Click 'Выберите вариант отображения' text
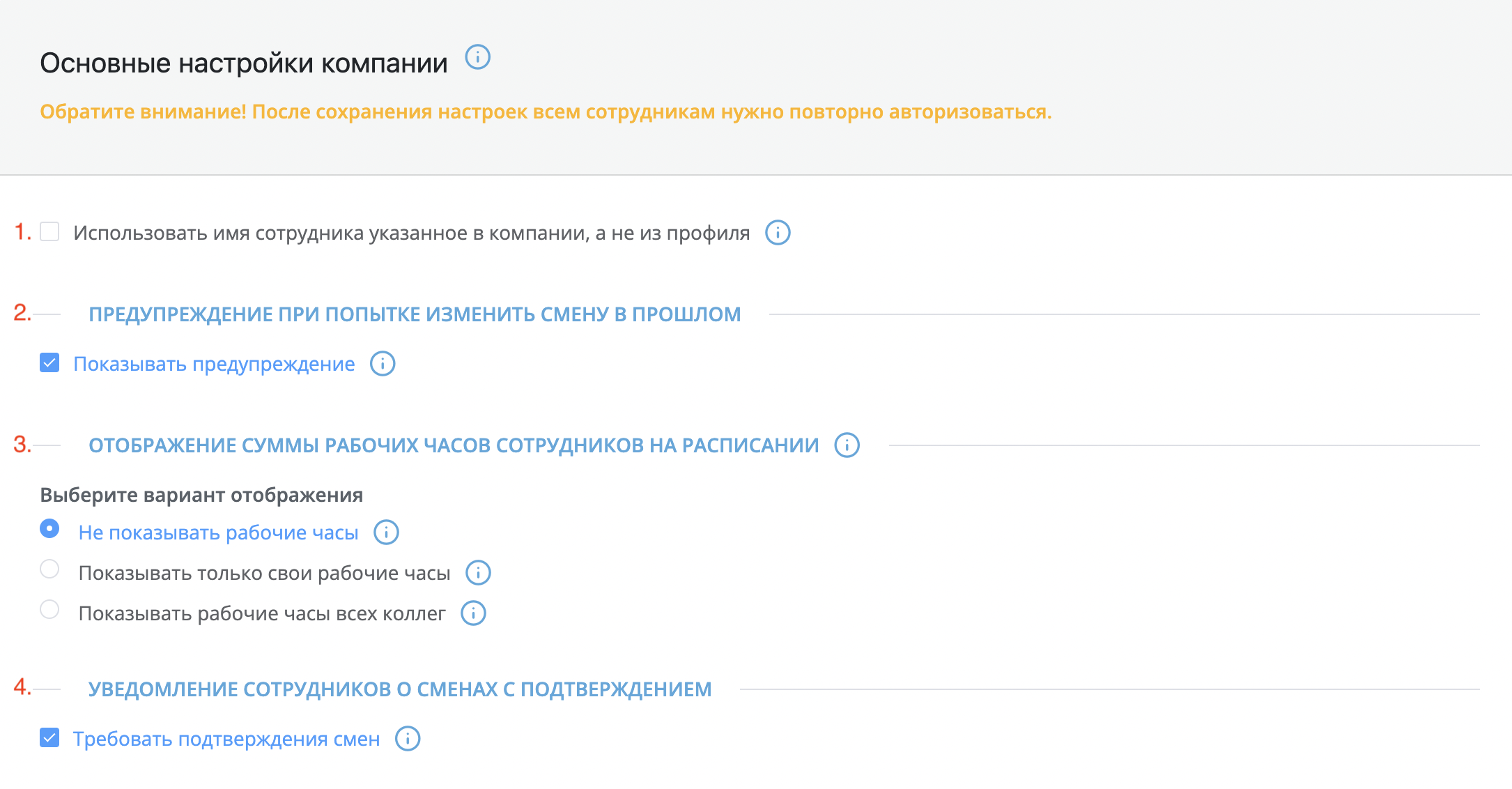1512x789 pixels. (201, 495)
